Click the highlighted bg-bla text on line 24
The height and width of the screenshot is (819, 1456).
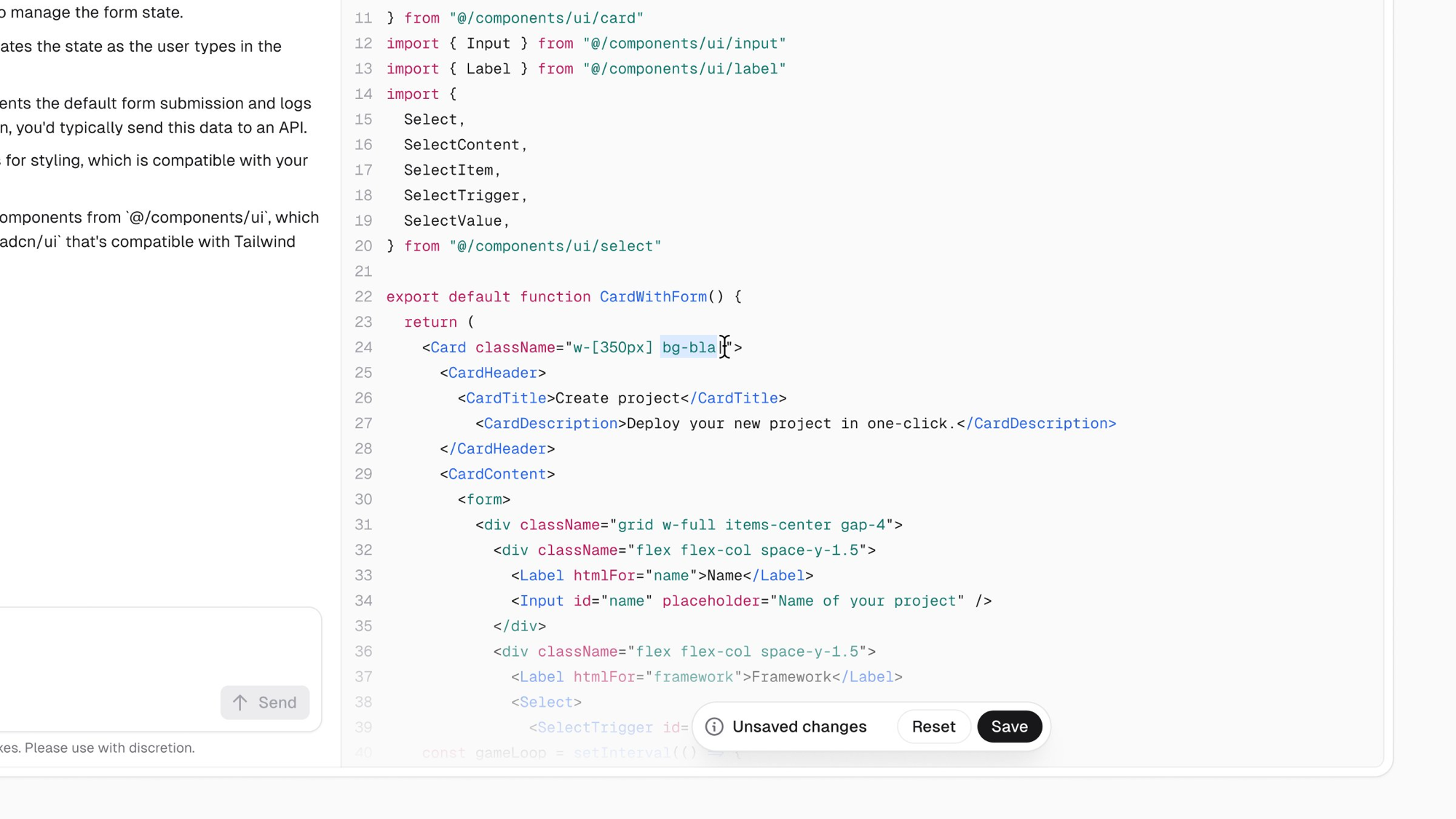(689, 348)
